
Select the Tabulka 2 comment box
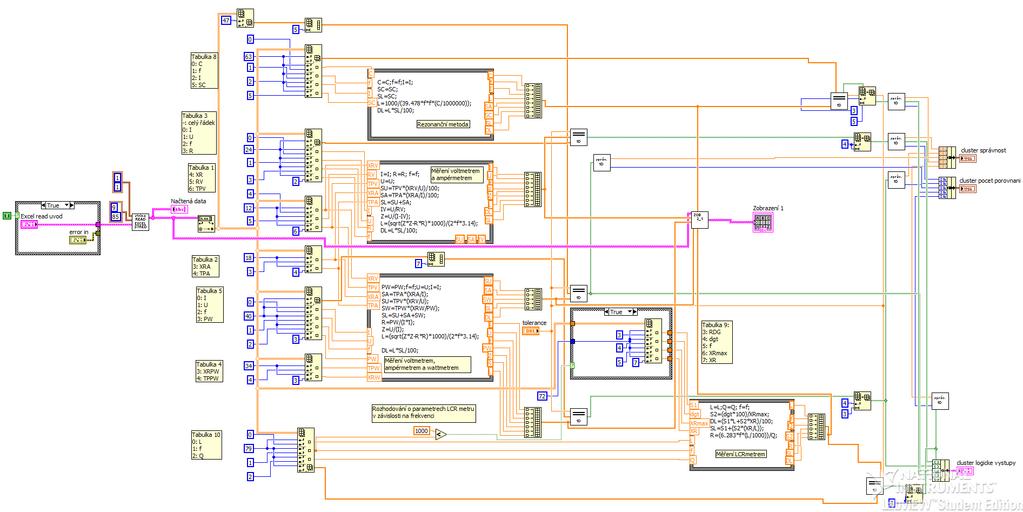click(x=204, y=267)
